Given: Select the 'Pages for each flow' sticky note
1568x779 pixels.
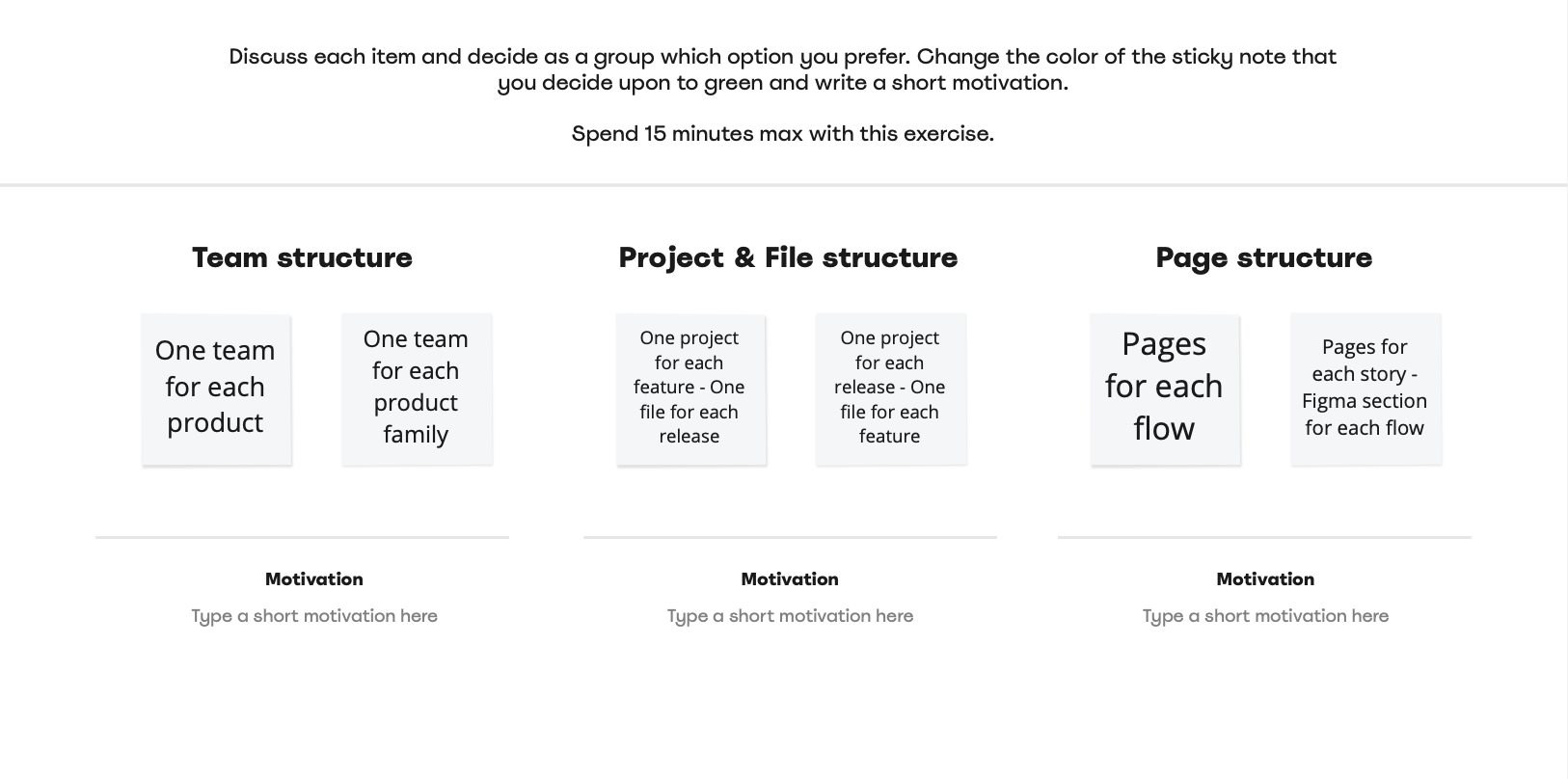Looking at the screenshot, I should click(x=1165, y=389).
